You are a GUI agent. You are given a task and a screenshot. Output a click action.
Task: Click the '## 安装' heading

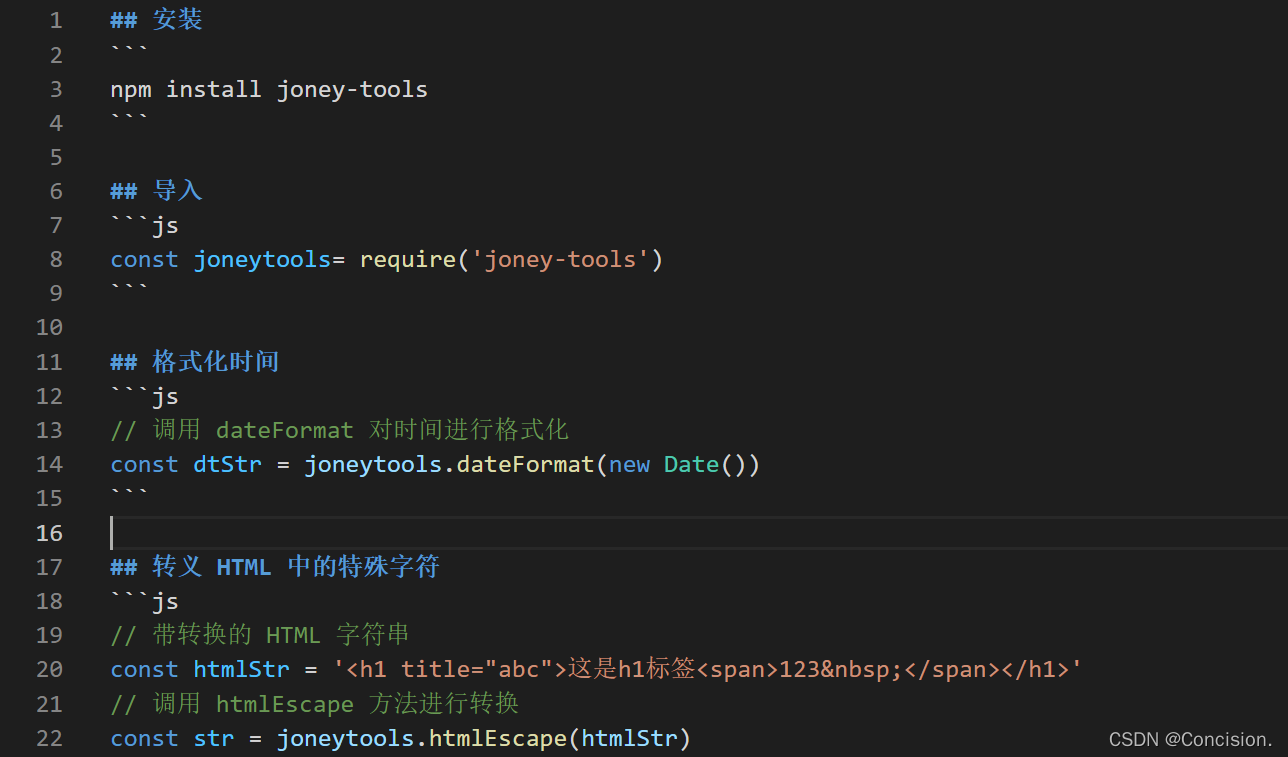157,20
